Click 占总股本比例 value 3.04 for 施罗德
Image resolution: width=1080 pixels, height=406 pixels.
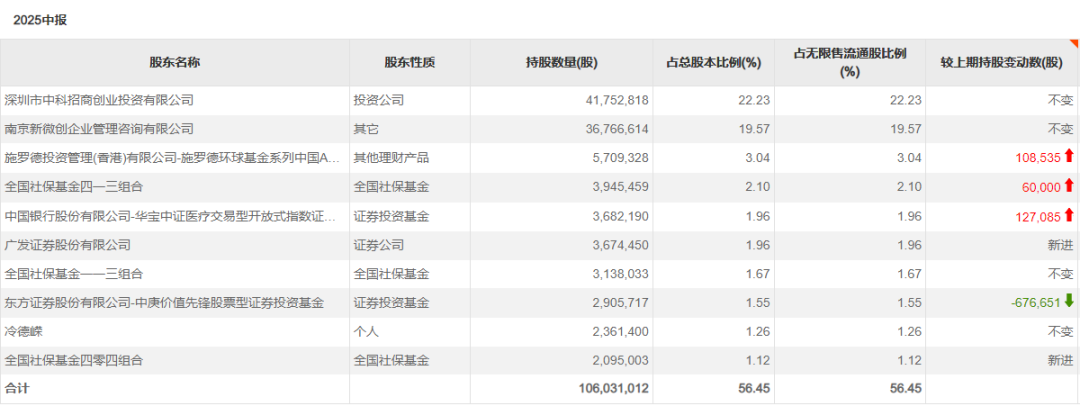(758, 158)
